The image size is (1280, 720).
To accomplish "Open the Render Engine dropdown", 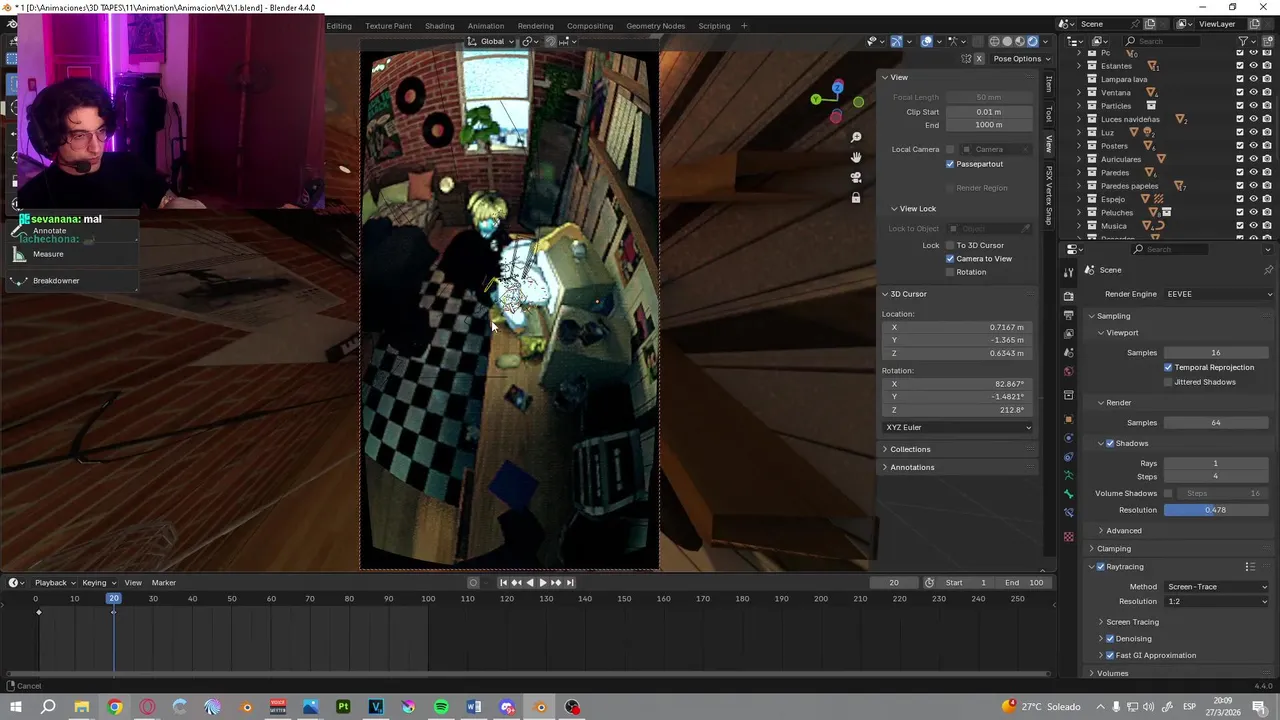I will [1219, 294].
